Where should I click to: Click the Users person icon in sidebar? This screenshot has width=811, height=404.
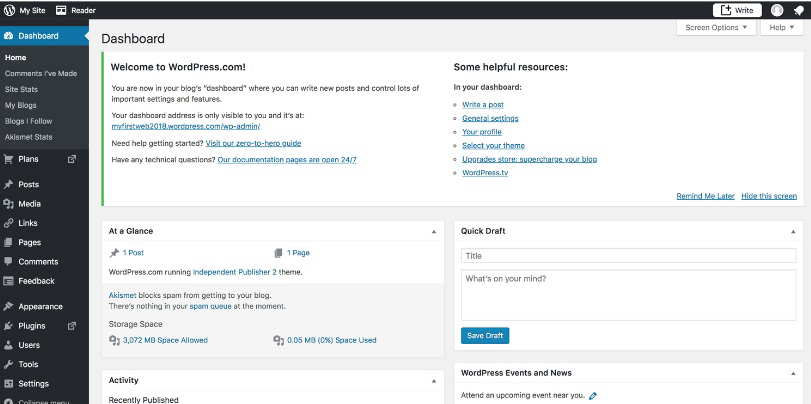tap(8, 345)
